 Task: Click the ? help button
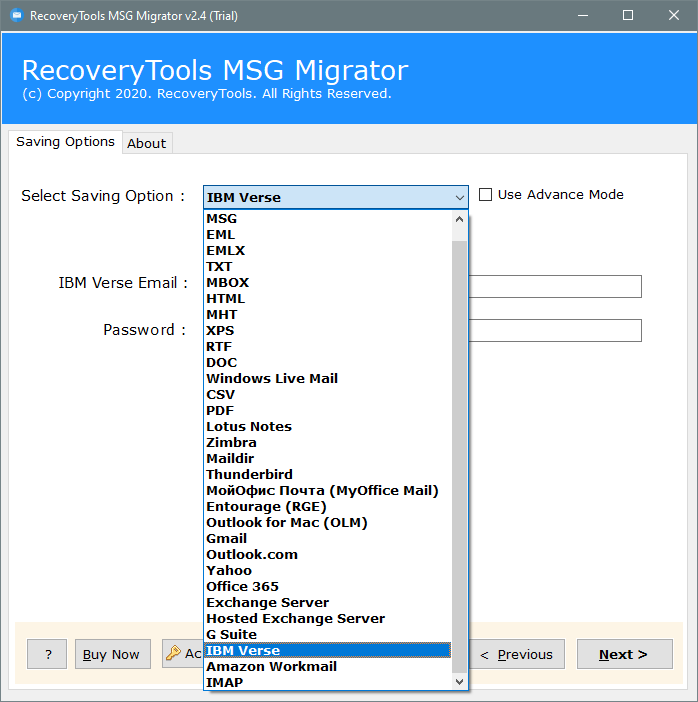47,654
